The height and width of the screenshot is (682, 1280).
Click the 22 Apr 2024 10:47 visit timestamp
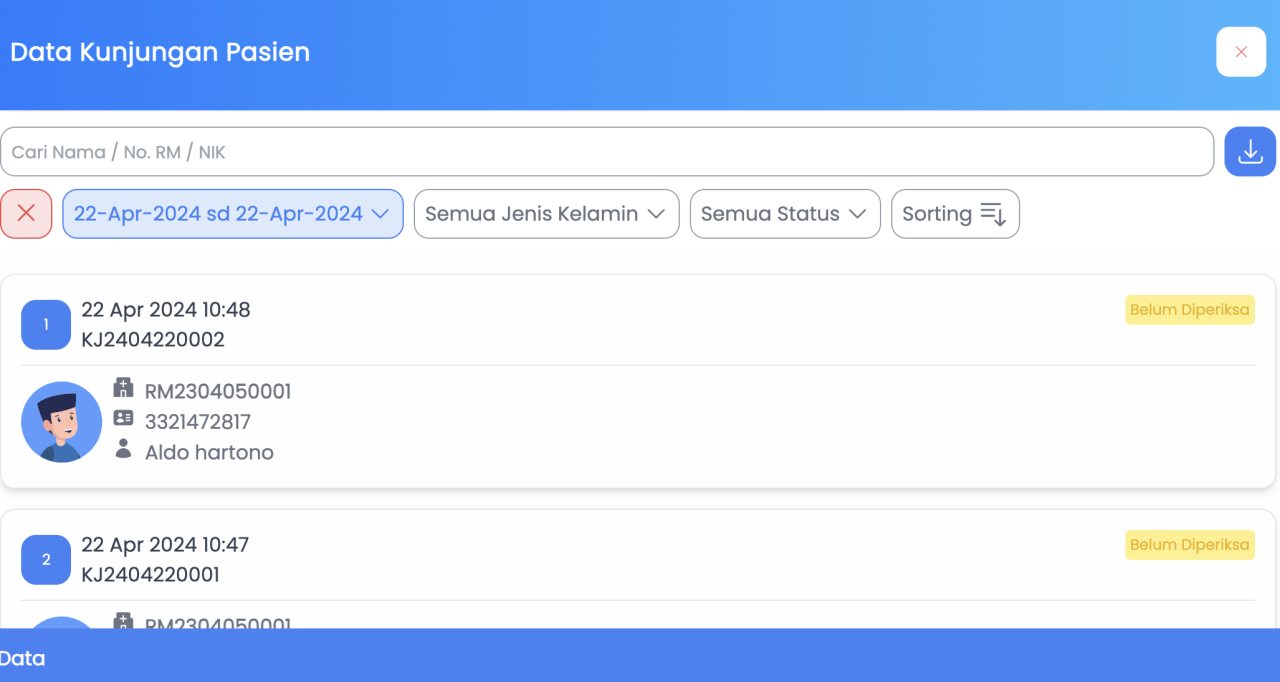click(x=165, y=545)
